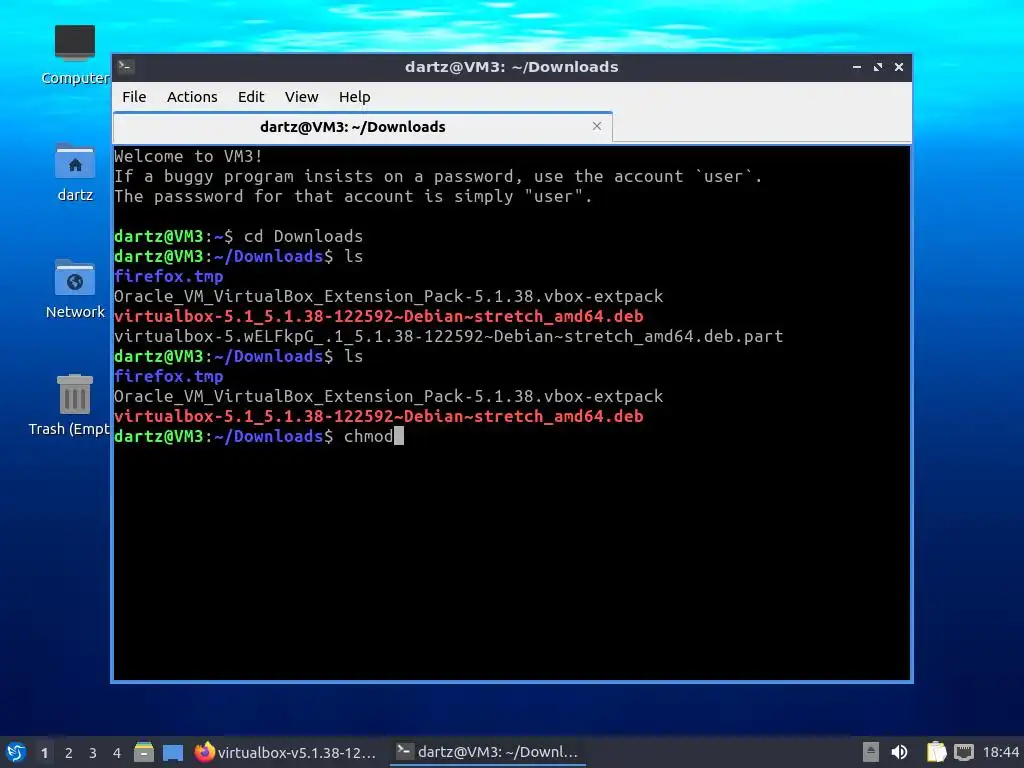Click the 'Welcome to VM3!' line
Image resolution: width=1024 pixels, height=768 pixels.
click(x=188, y=157)
